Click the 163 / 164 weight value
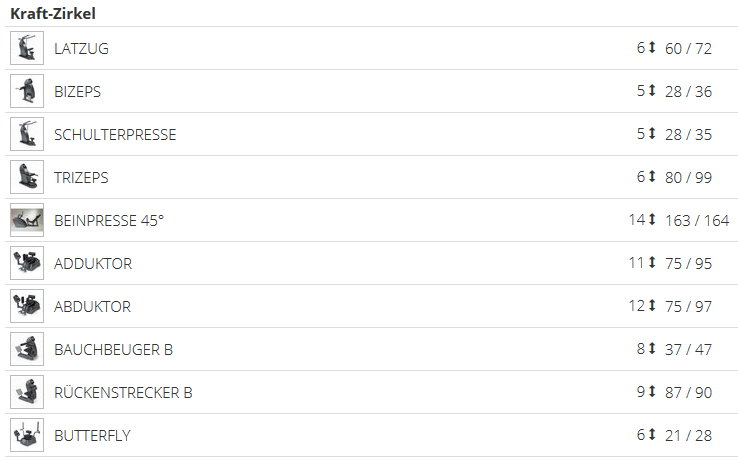This screenshot has width=738, height=461. 697,220
